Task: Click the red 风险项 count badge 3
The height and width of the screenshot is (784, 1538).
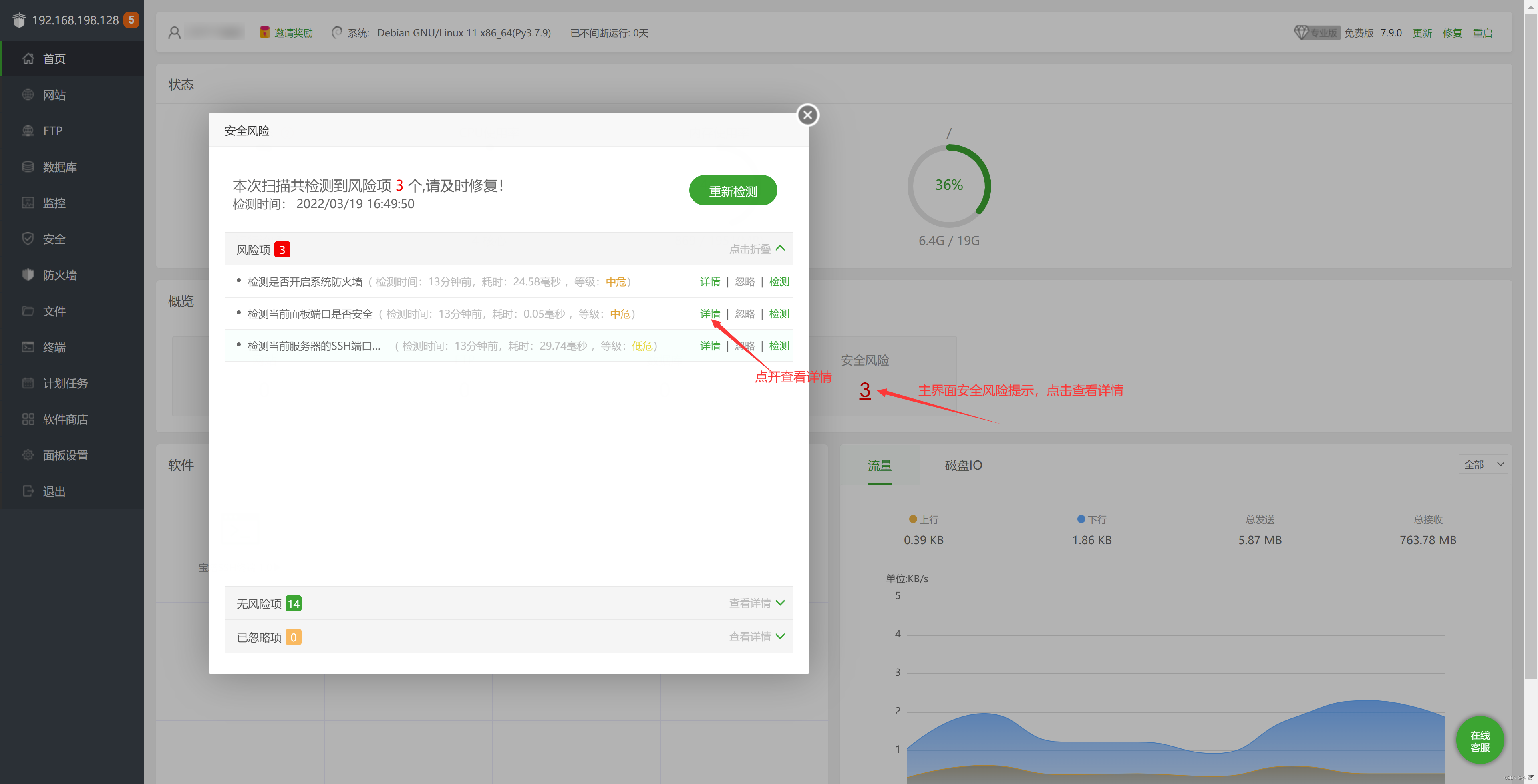Action: click(x=282, y=249)
